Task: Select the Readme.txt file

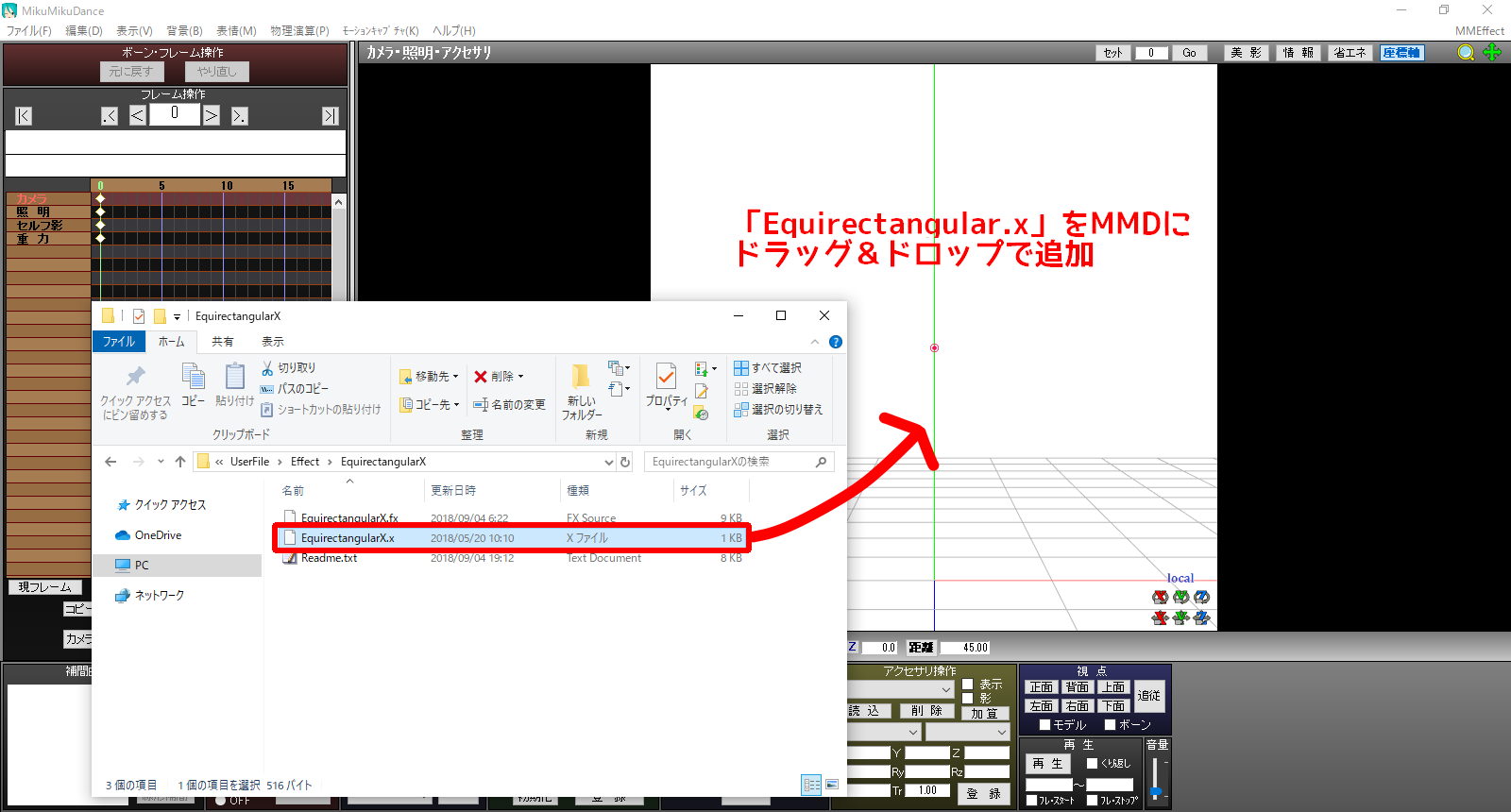Action: tap(329, 558)
